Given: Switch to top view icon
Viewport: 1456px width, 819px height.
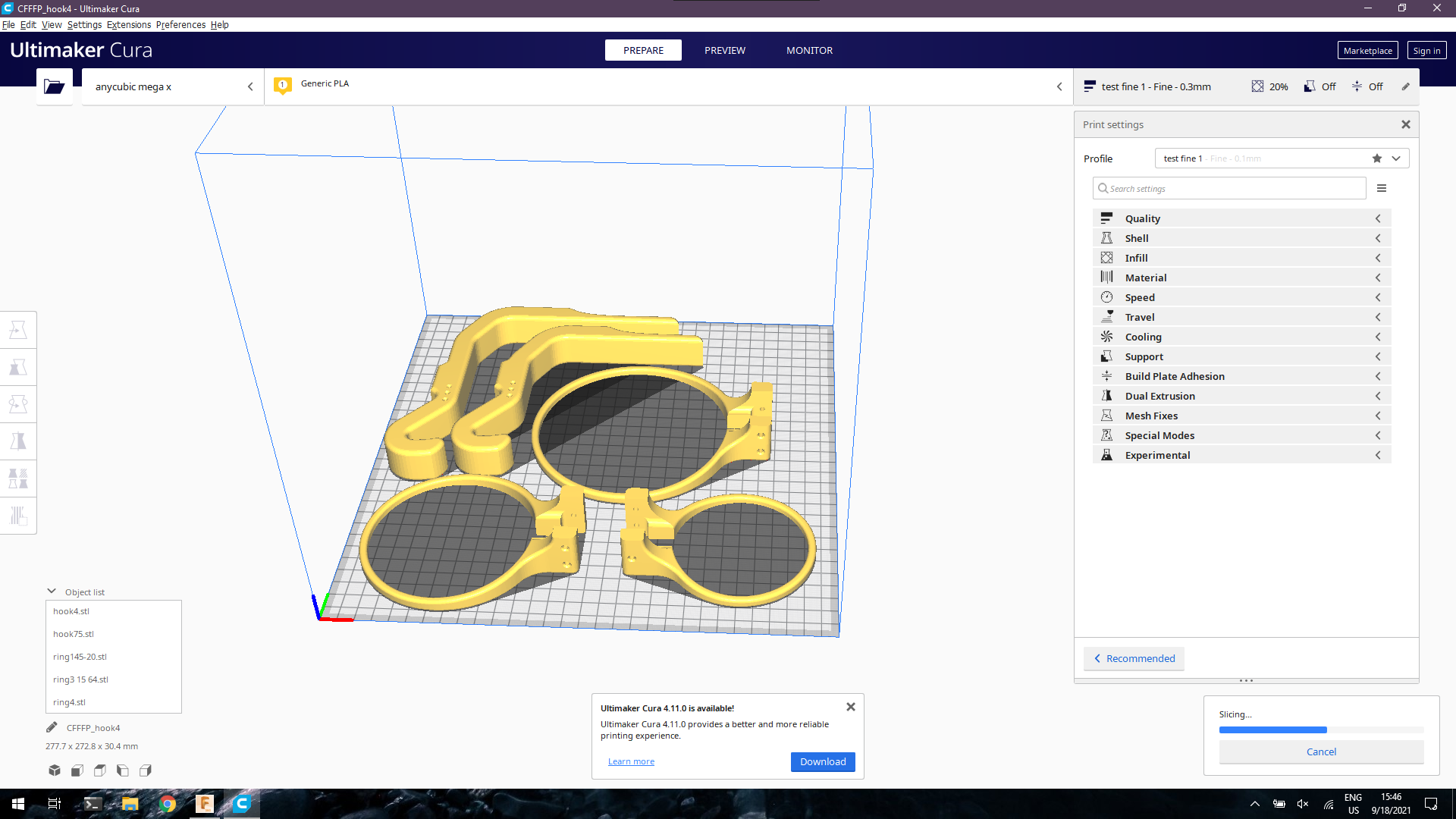Looking at the screenshot, I should pyautogui.click(x=100, y=770).
